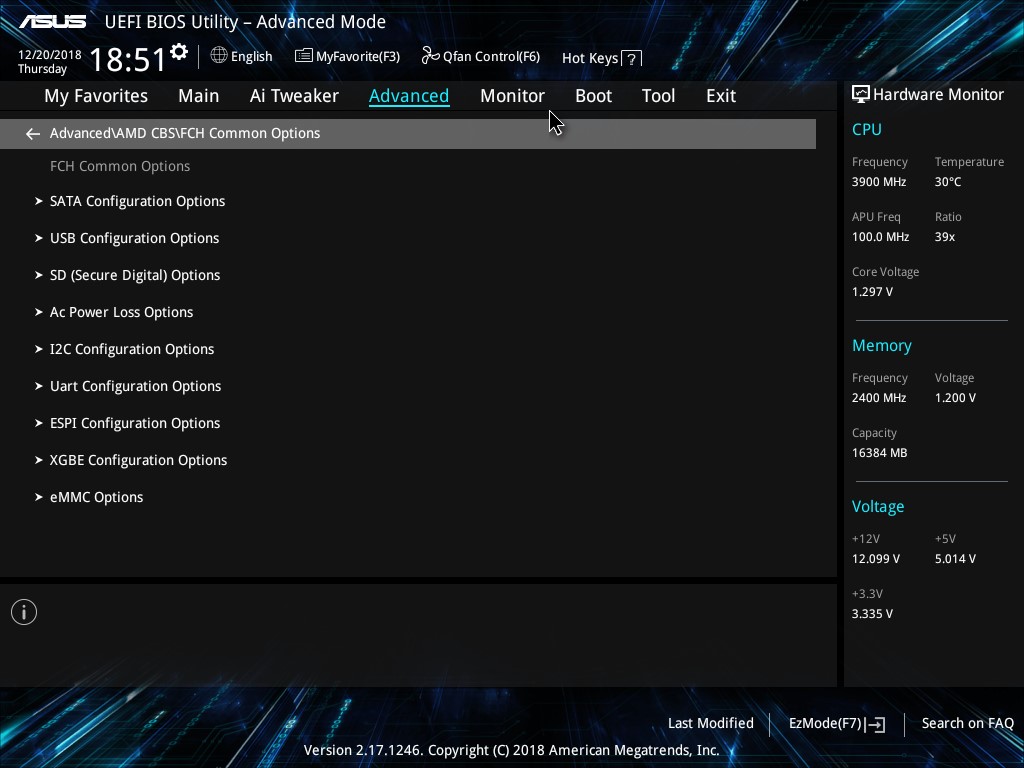Open Ac Power Loss Options submenu
This screenshot has width=1024, height=768.
tap(121, 312)
